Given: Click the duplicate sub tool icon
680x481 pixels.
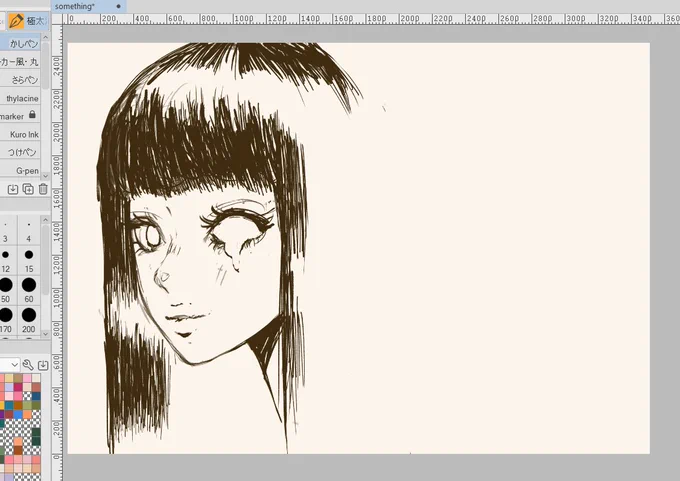Looking at the screenshot, I should (x=28, y=189).
